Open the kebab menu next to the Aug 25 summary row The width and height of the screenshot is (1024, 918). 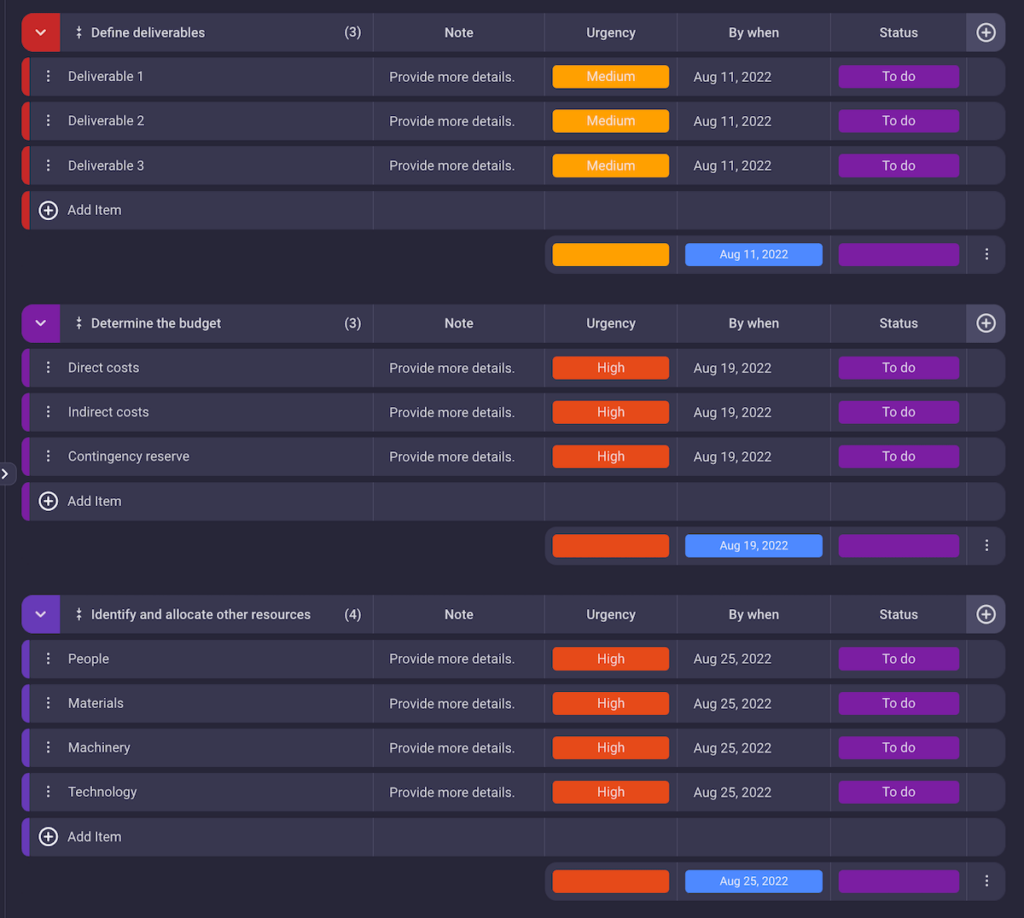986,881
